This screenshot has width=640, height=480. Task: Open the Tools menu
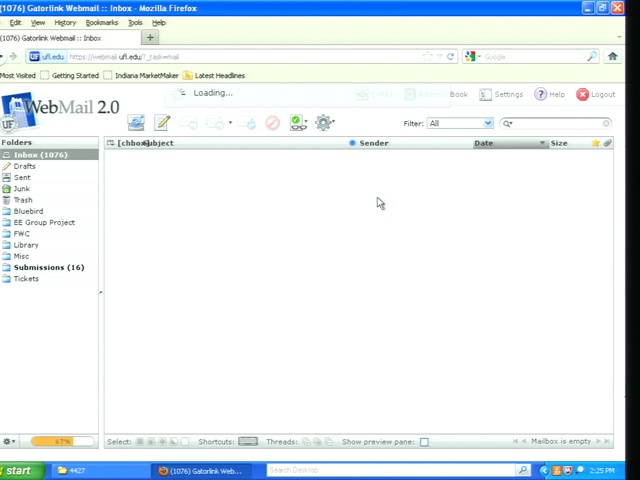tap(135, 23)
